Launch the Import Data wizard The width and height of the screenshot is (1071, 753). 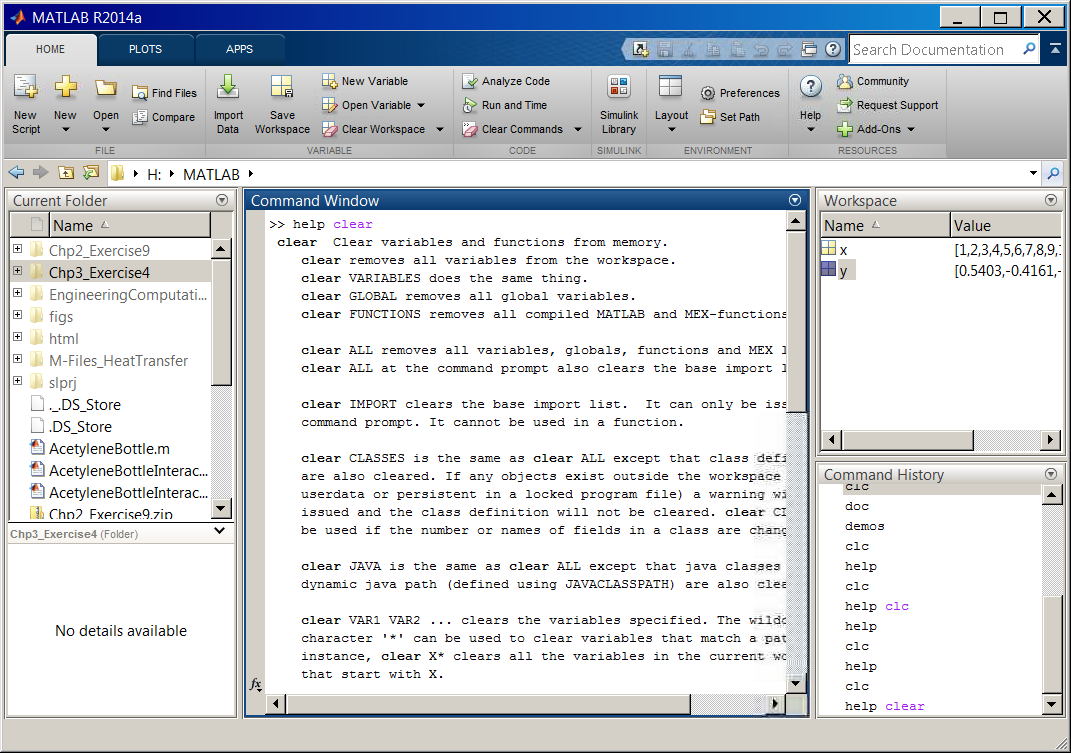228,104
